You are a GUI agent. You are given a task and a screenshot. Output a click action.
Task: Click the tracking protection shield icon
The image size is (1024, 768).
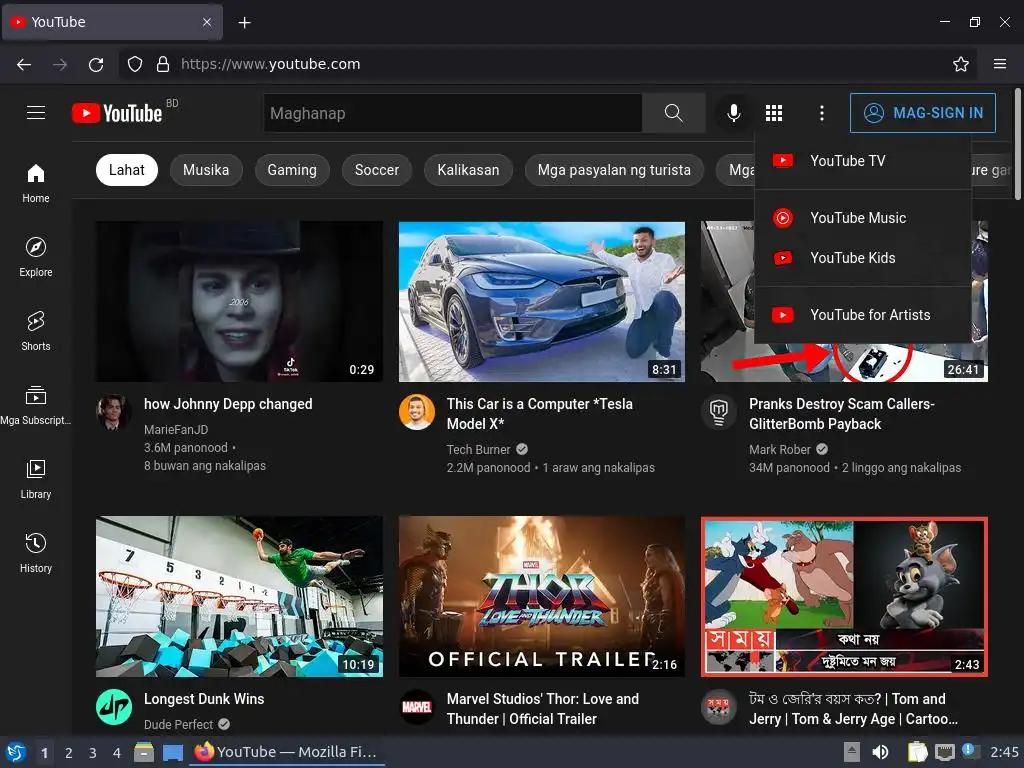tap(135, 64)
